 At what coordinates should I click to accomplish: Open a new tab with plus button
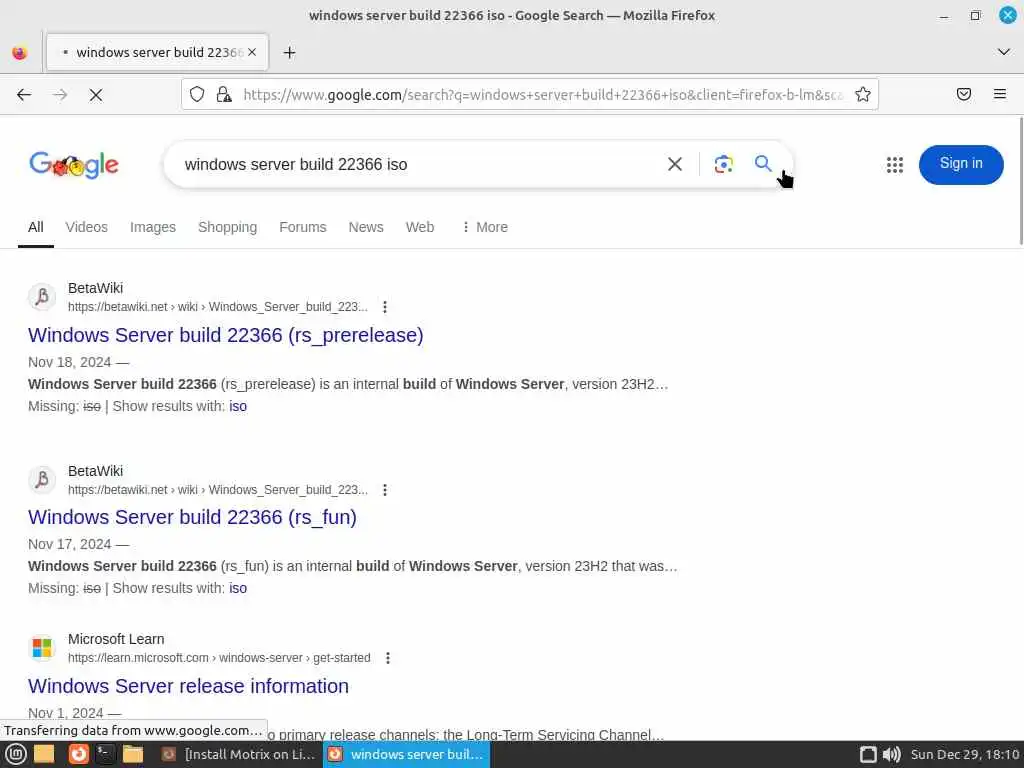[x=289, y=52]
